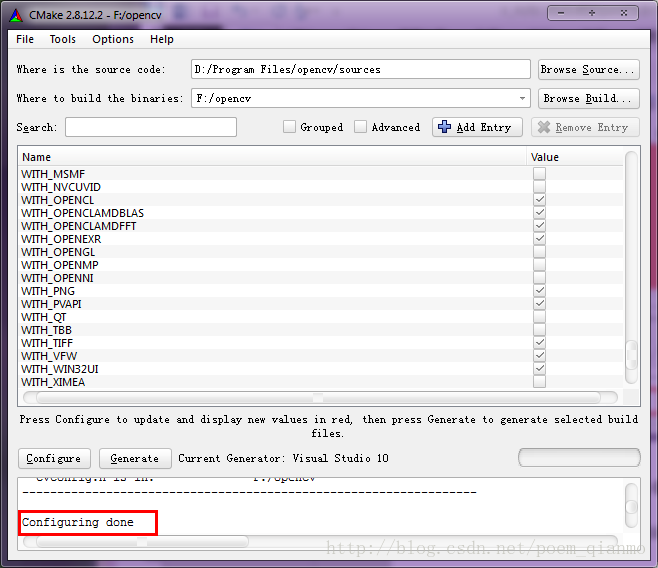Screen dimensions: 658x568
Task: Minimize the CMake window
Action: click(x=561, y=13)
